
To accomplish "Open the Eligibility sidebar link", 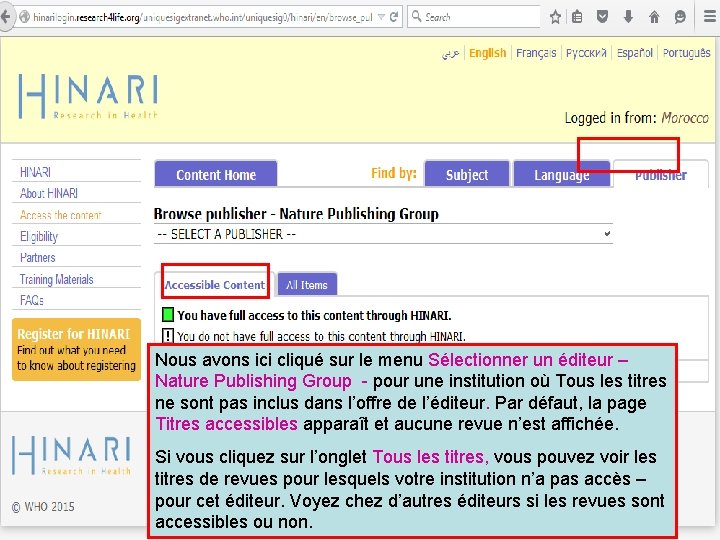I will tap(39, 236).
